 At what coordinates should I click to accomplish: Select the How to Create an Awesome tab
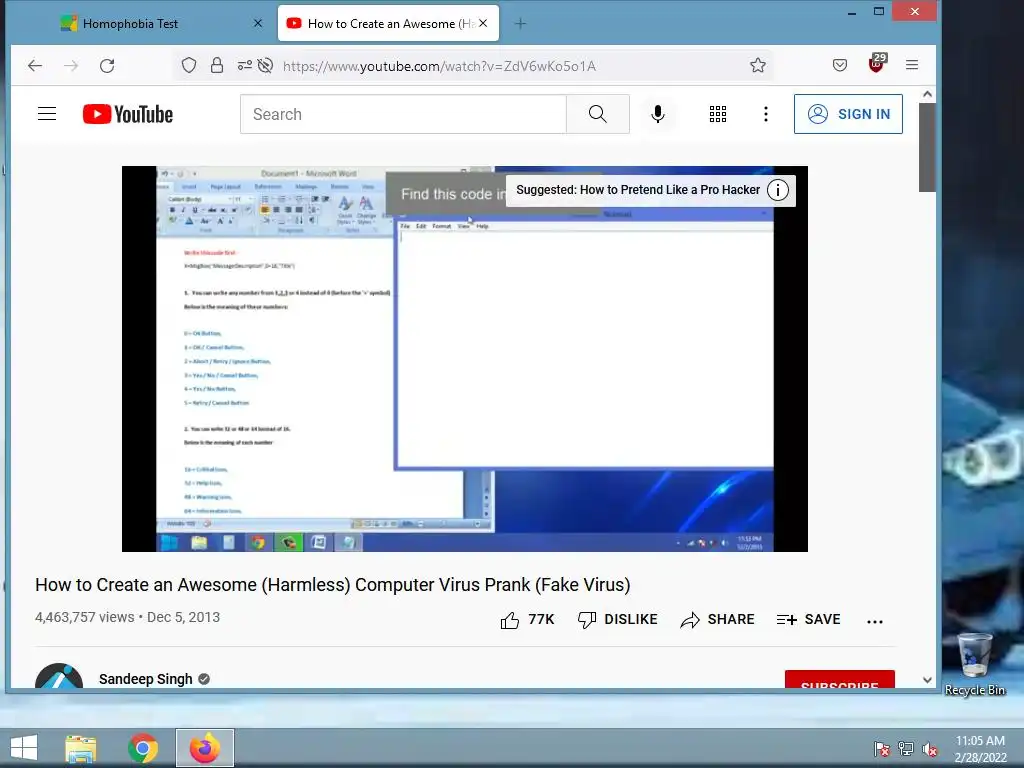388,24
